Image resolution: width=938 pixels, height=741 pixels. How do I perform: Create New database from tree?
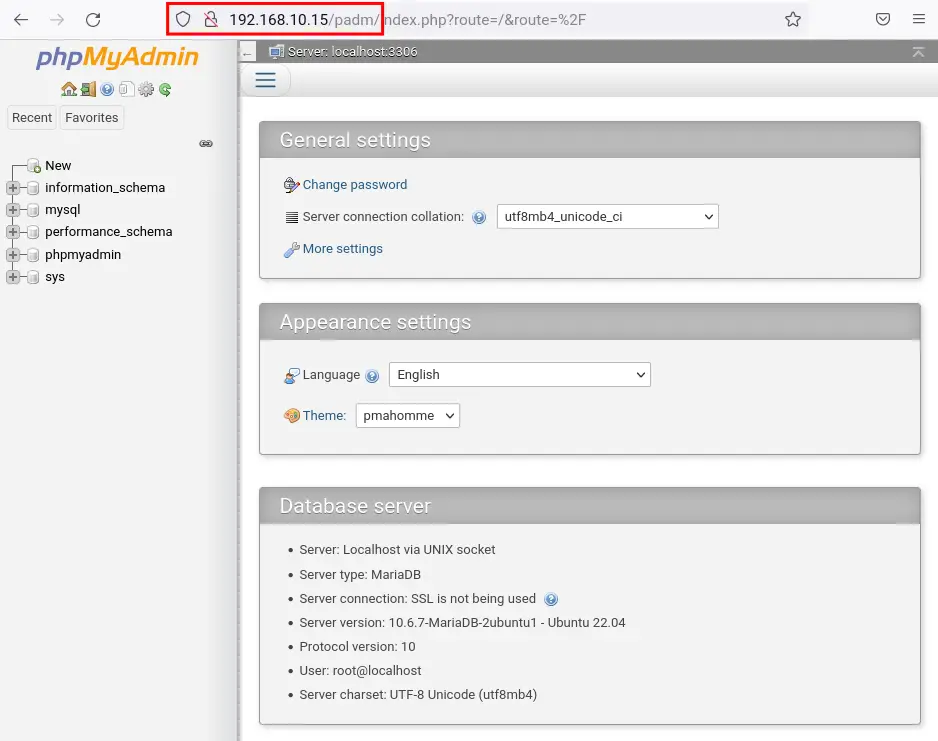[x=58, y=166]
